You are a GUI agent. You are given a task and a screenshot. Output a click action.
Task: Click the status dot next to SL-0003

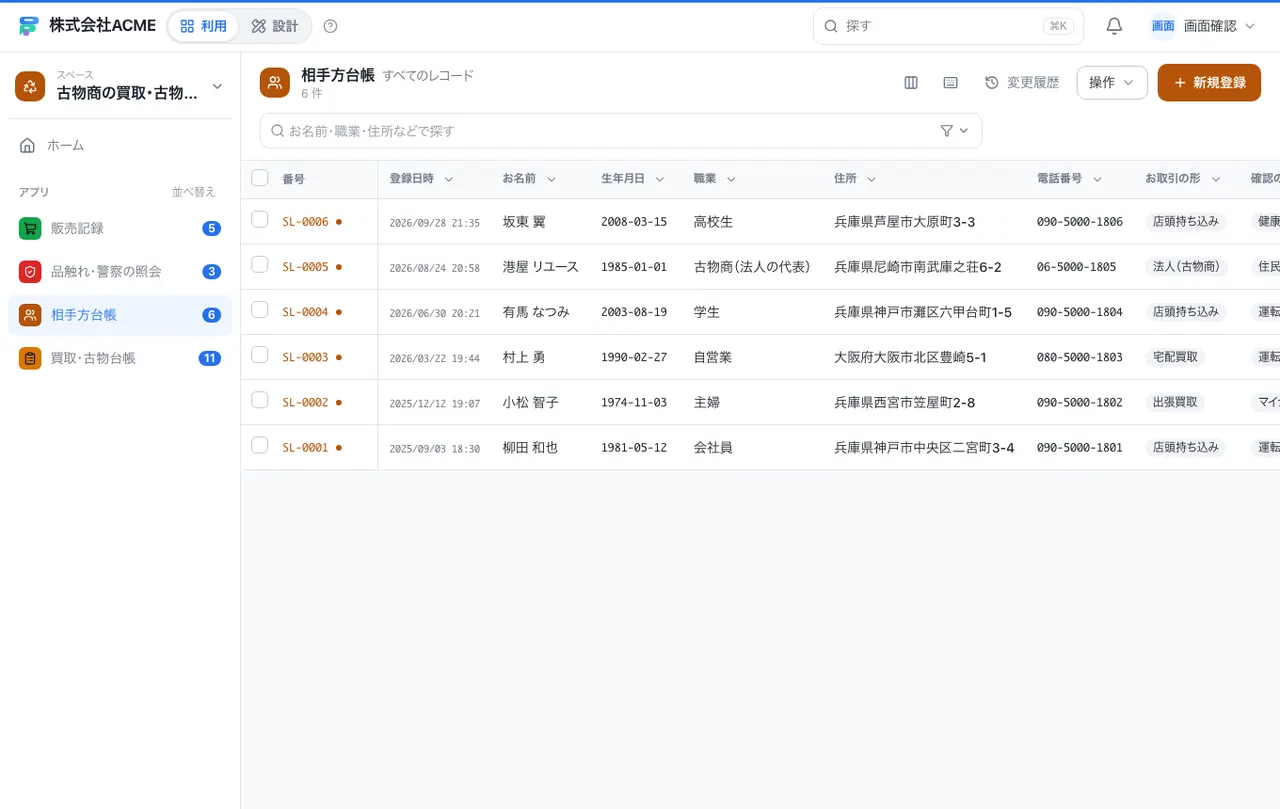[x=339, y=357]
